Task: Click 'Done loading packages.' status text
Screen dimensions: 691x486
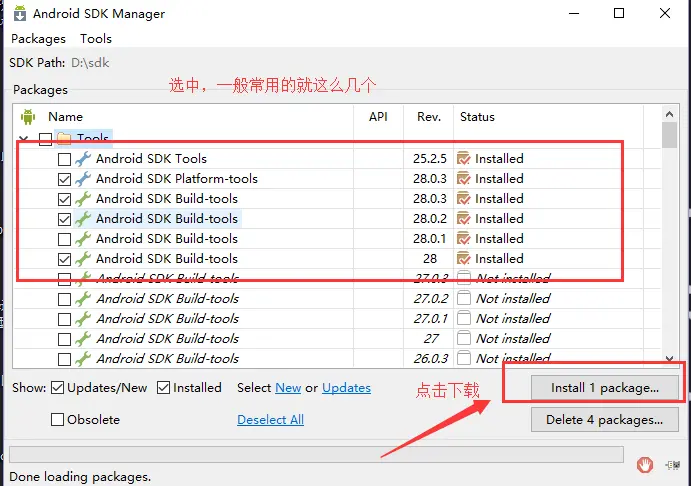Action: coord(80,477)
